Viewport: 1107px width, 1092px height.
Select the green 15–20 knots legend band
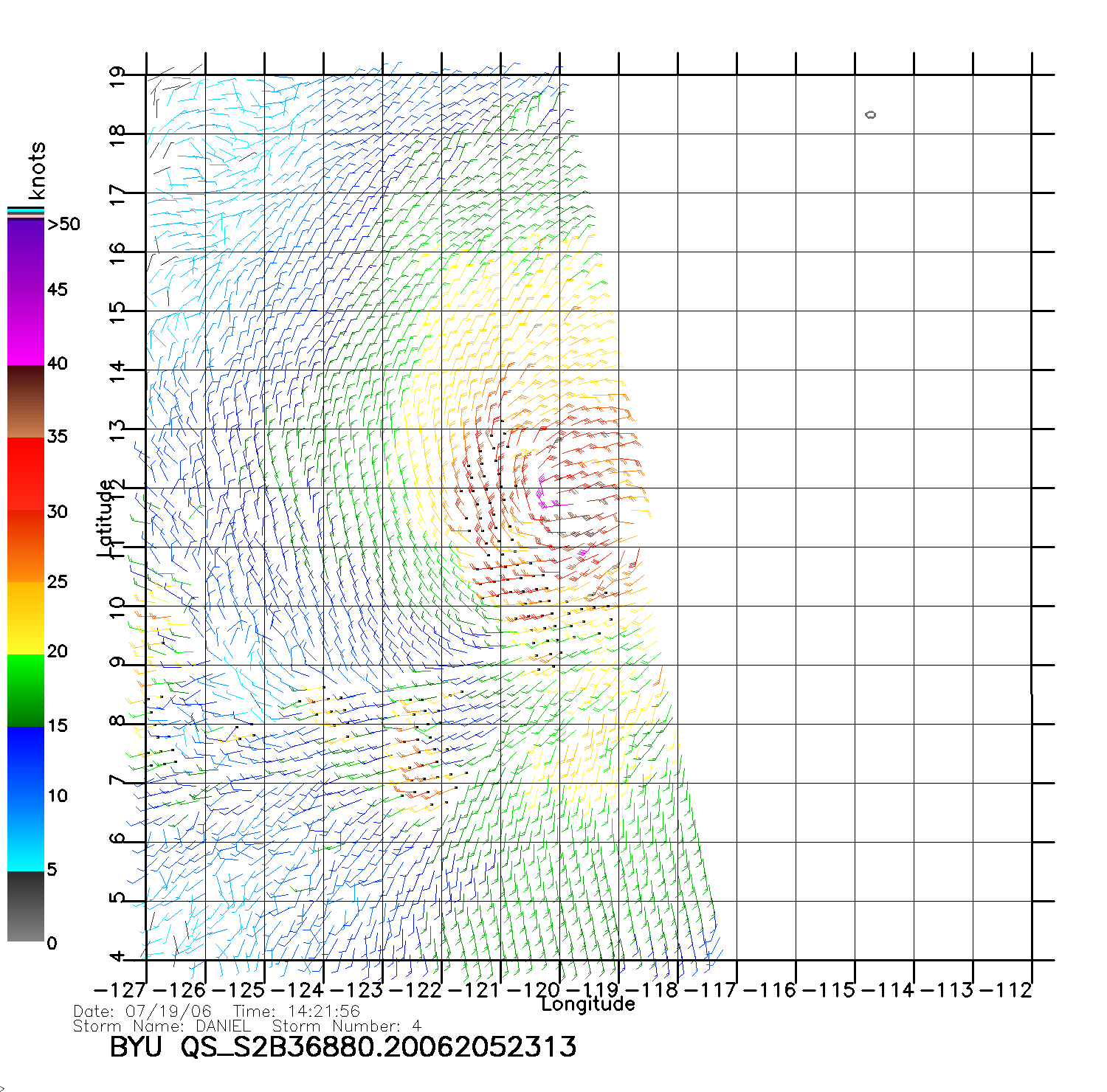(x=25, y=690)
